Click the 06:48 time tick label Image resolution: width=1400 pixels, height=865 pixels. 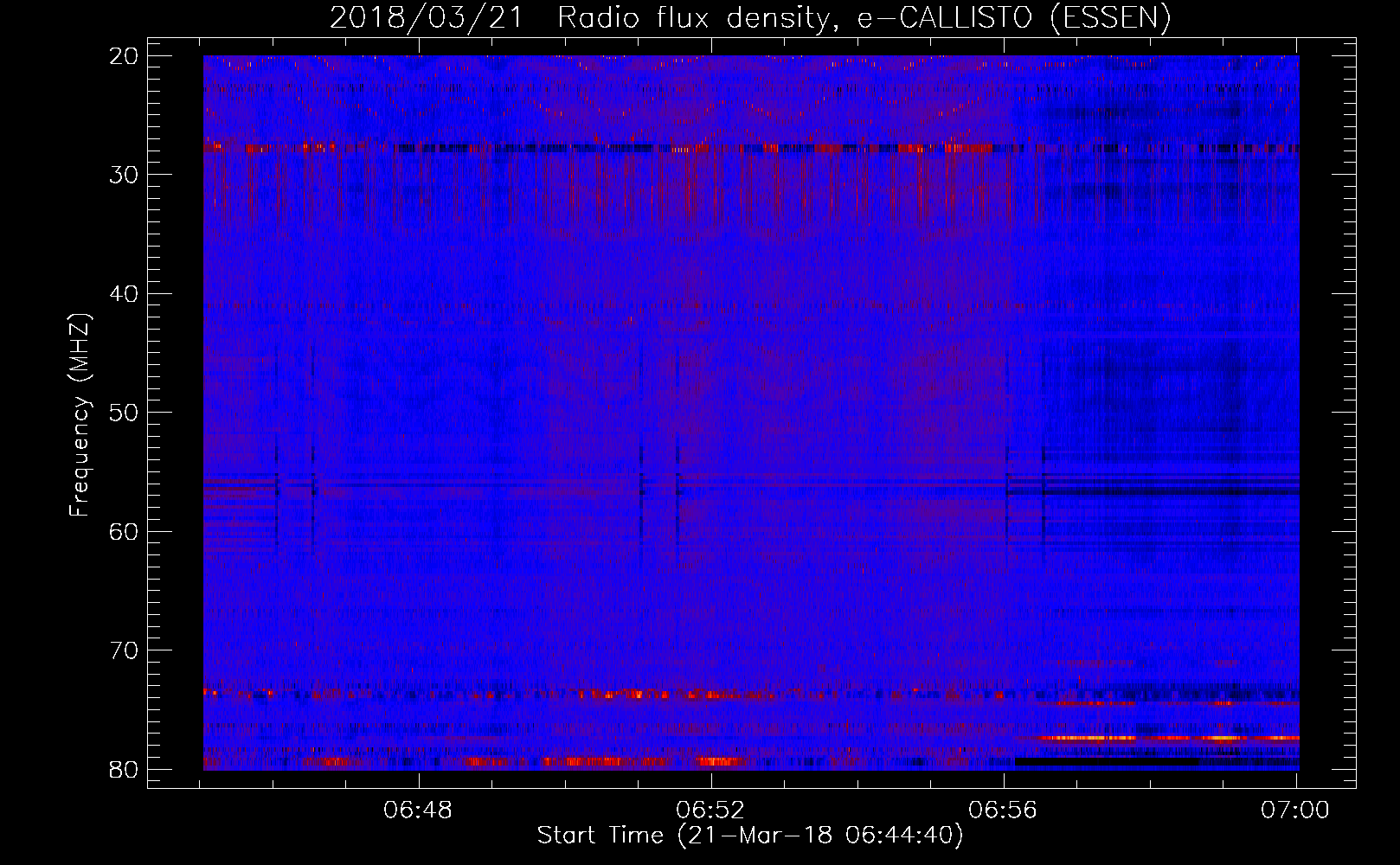[x=419, y=810]
